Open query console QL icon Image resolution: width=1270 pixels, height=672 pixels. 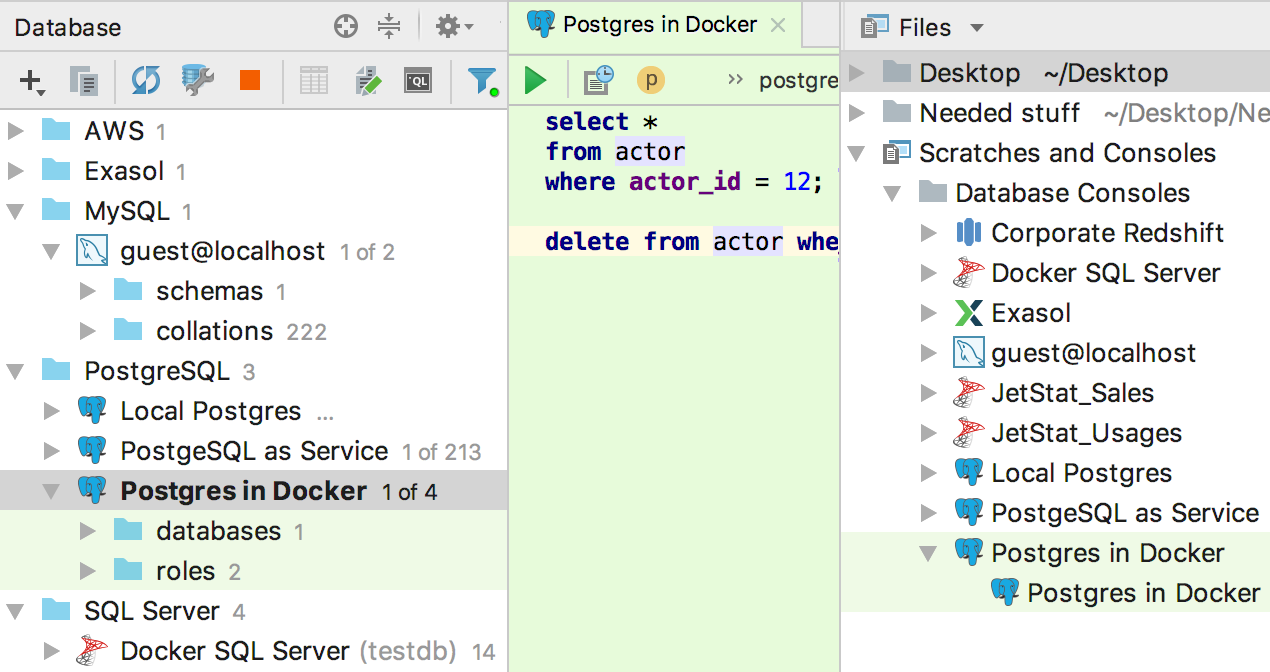pos(418,81)
